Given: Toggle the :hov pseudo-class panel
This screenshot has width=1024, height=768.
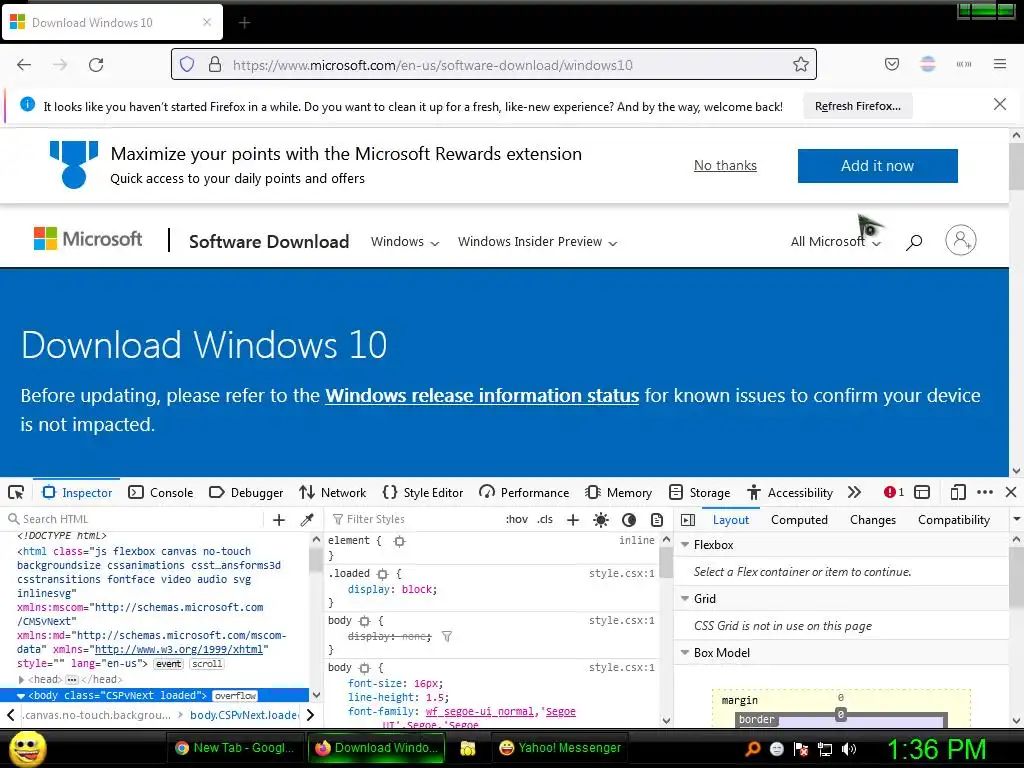Looking at the screenshot, I should pyautogui.click(x=517, y=520).
